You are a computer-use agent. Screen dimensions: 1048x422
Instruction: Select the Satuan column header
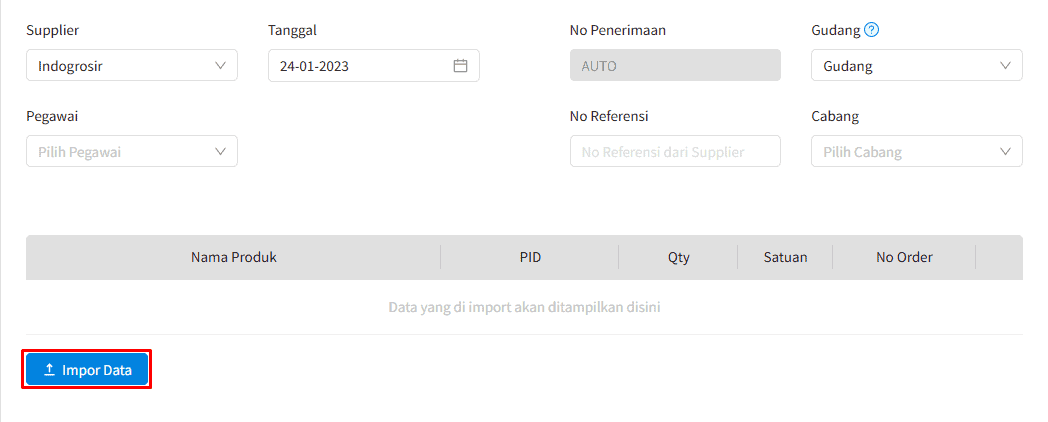coord(785,257)
